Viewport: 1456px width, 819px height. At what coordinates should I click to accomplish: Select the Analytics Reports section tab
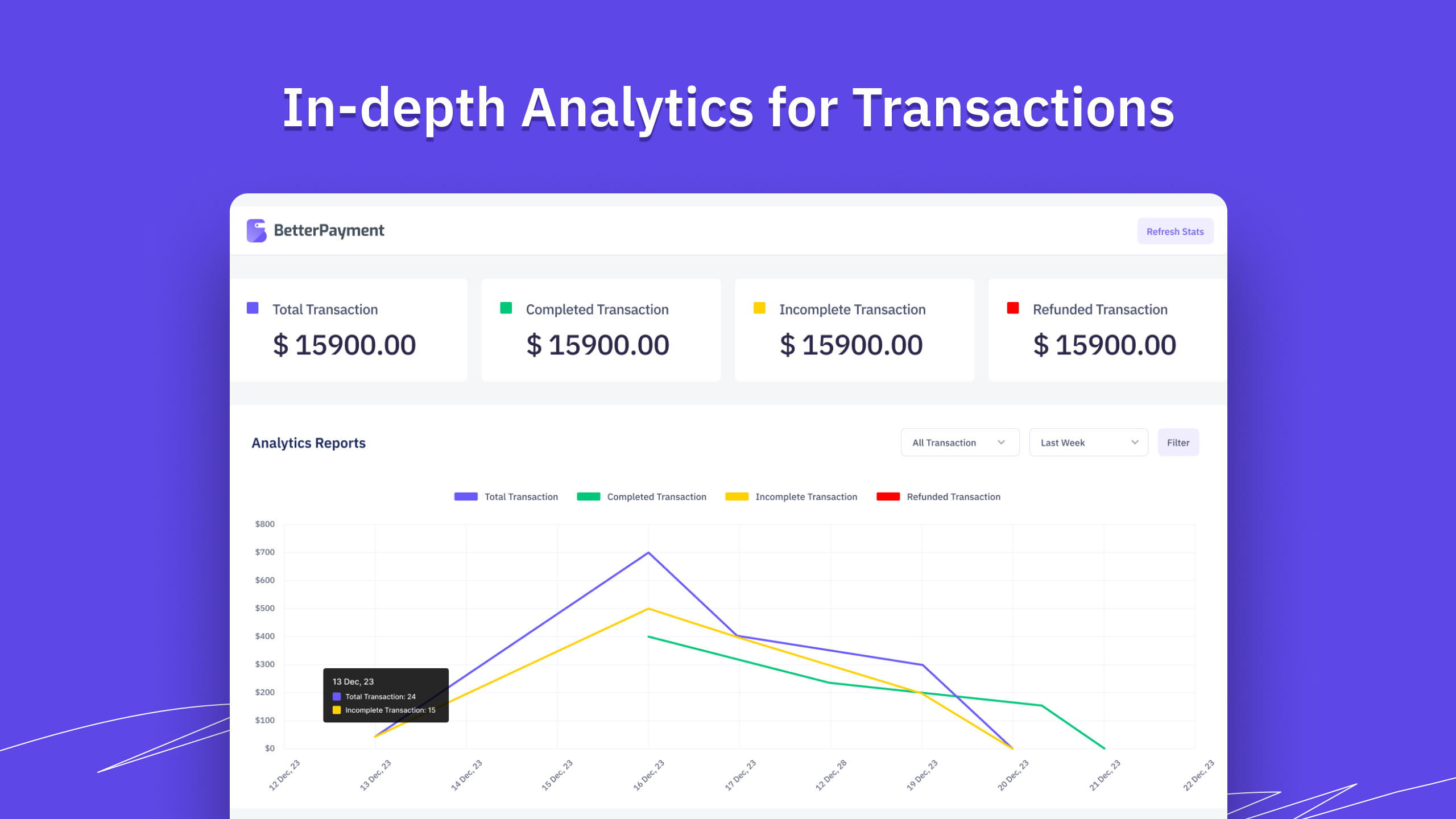308,442
